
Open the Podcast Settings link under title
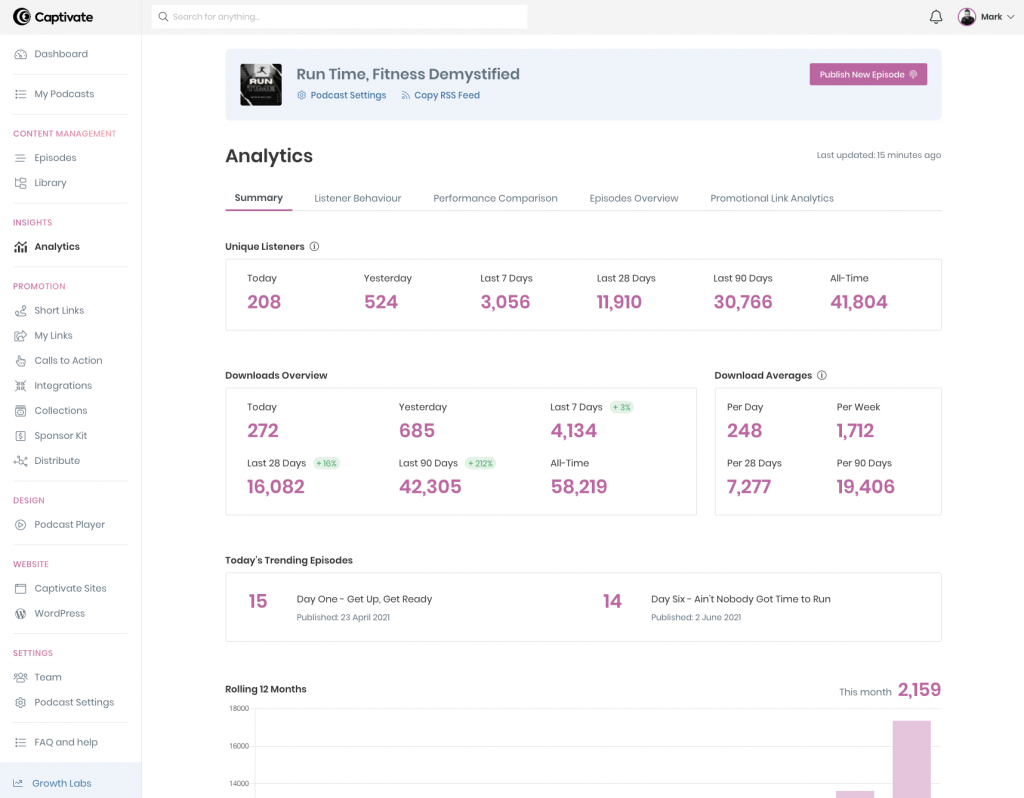pos(347,96)
